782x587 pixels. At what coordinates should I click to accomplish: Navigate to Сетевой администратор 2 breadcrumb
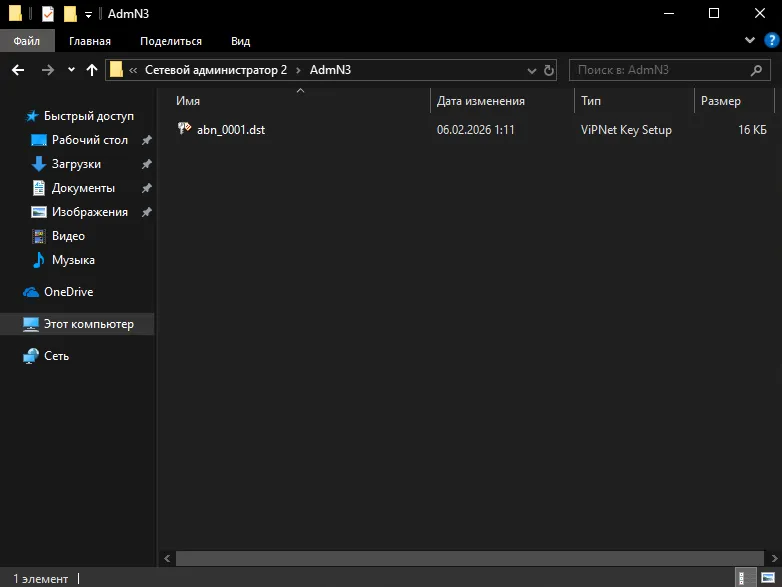216,70
